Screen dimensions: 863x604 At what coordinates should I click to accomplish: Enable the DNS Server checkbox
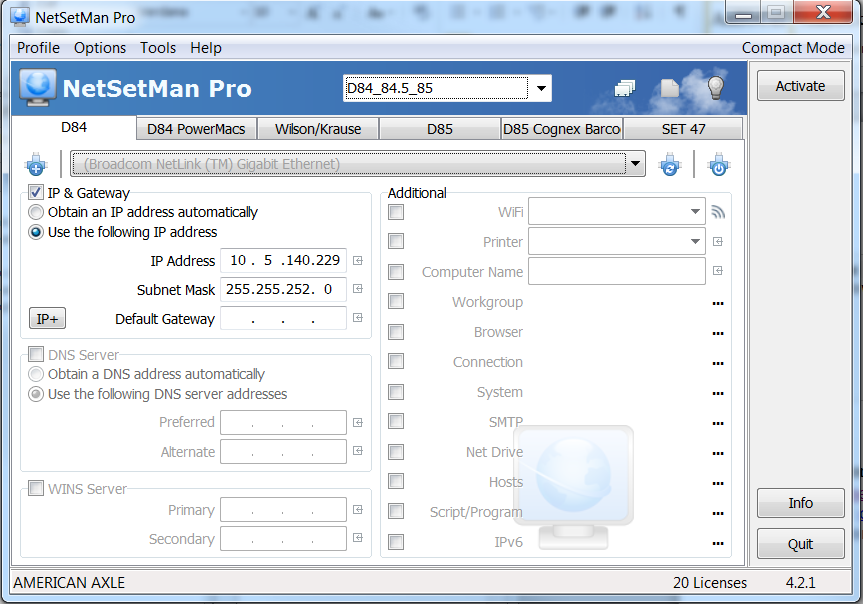tap(36, 354)
